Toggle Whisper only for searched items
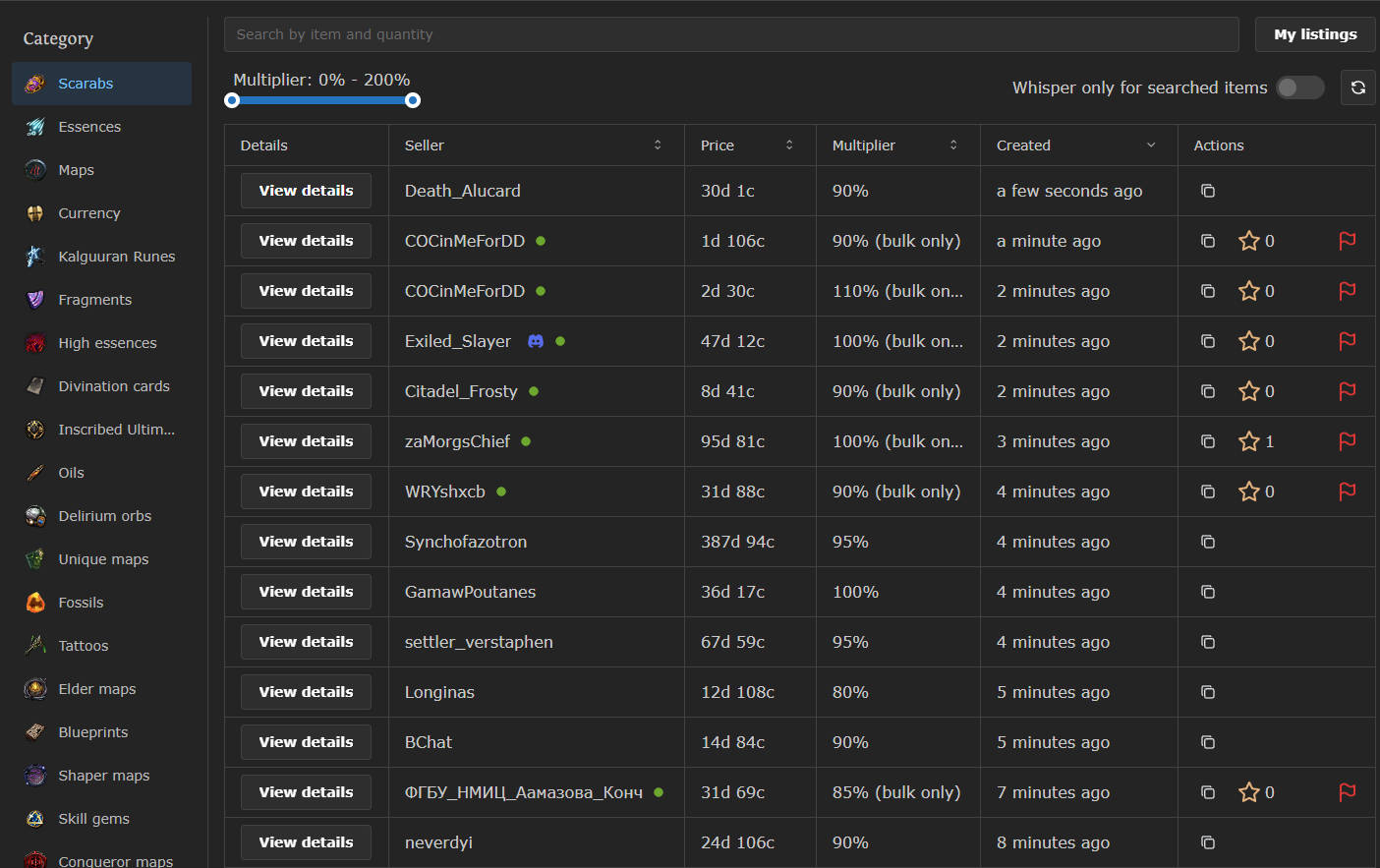The width and height of the screenshot is (1380, 868). point(1299,87)
